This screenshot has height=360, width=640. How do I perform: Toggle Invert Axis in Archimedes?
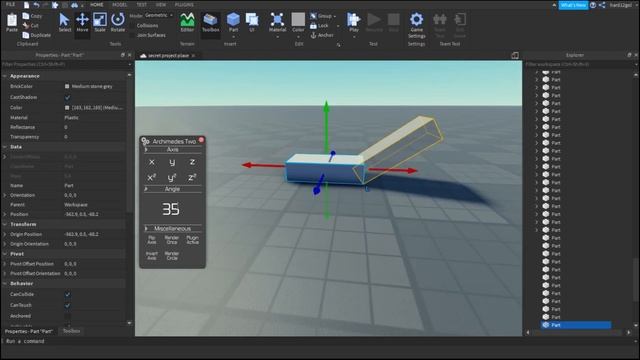[x=151, y=256]
